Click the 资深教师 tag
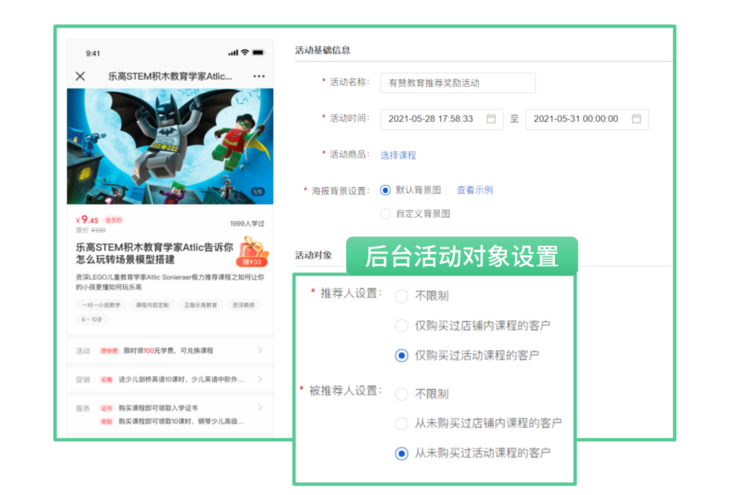Viewport: 730px width, 495px height. pyautogui.click(x=243, y=305)
